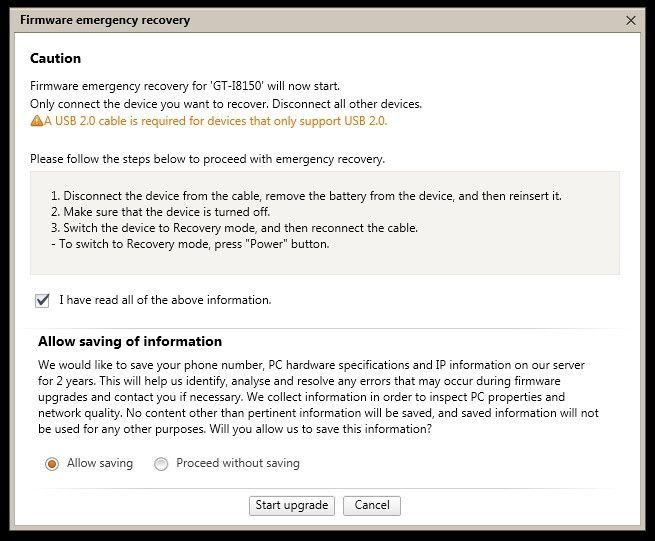Screen dimensions: 655x541
Task: Tick the 'I have read' checkbox box
Action: (x=42, y=300)
